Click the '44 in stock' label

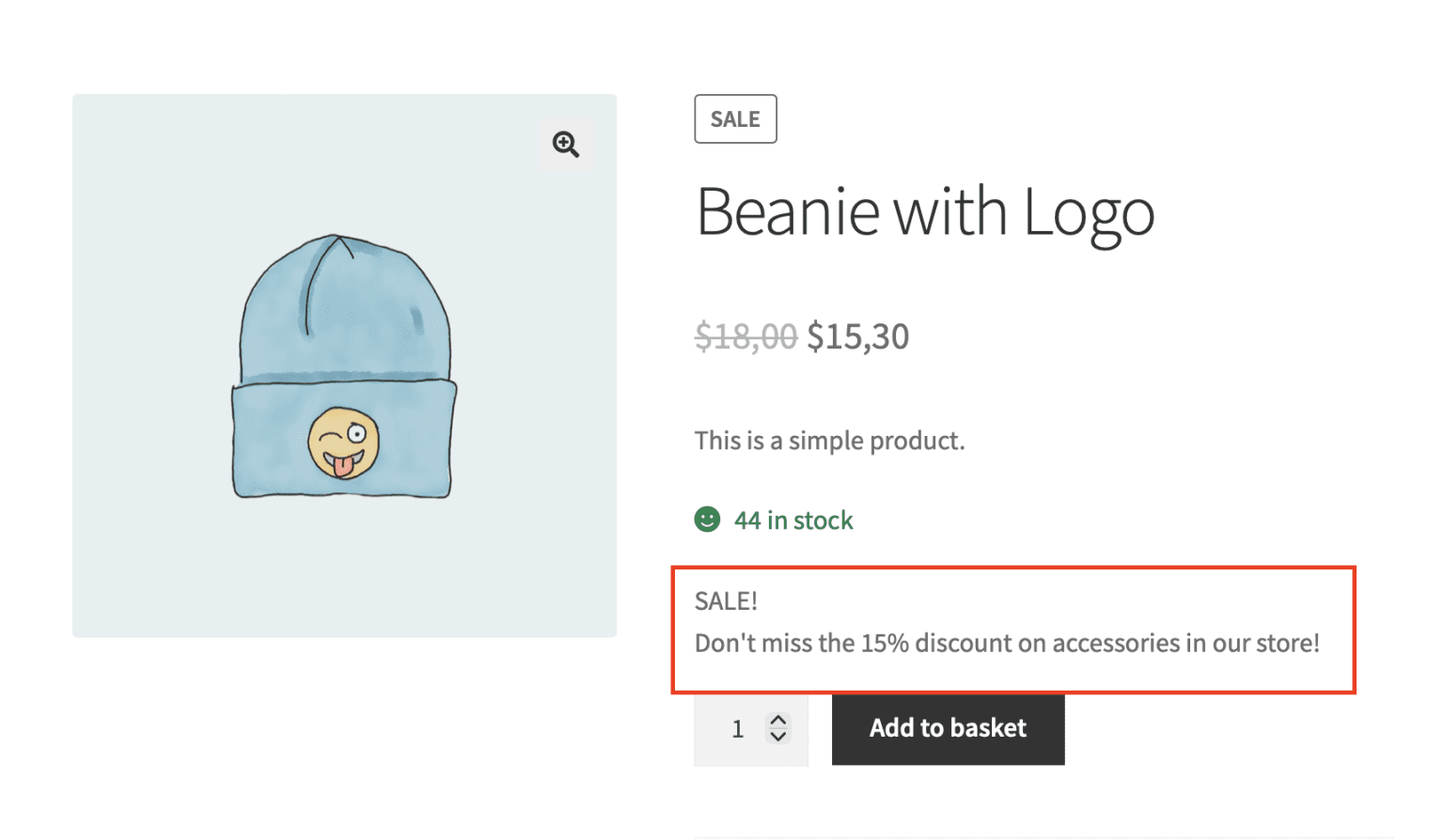(793, 521)
